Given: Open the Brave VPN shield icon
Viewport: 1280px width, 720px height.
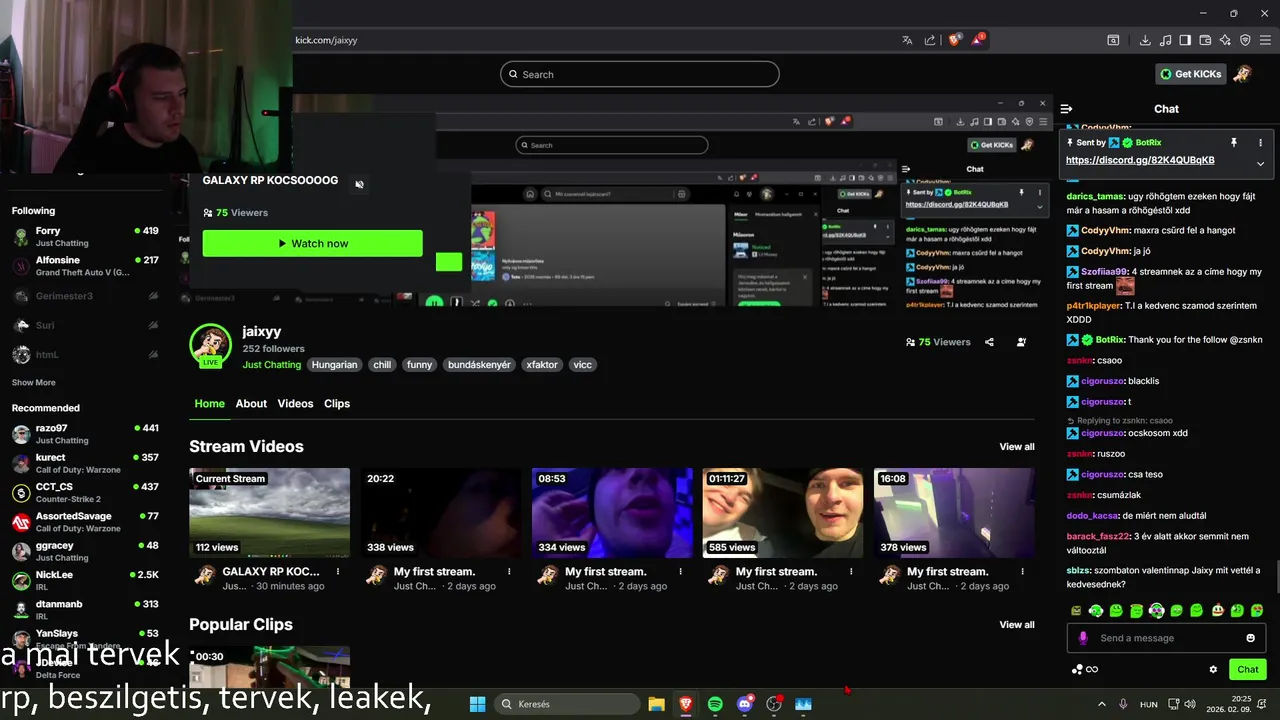Looking at the screenshot, I should [x=1245, y=40].
